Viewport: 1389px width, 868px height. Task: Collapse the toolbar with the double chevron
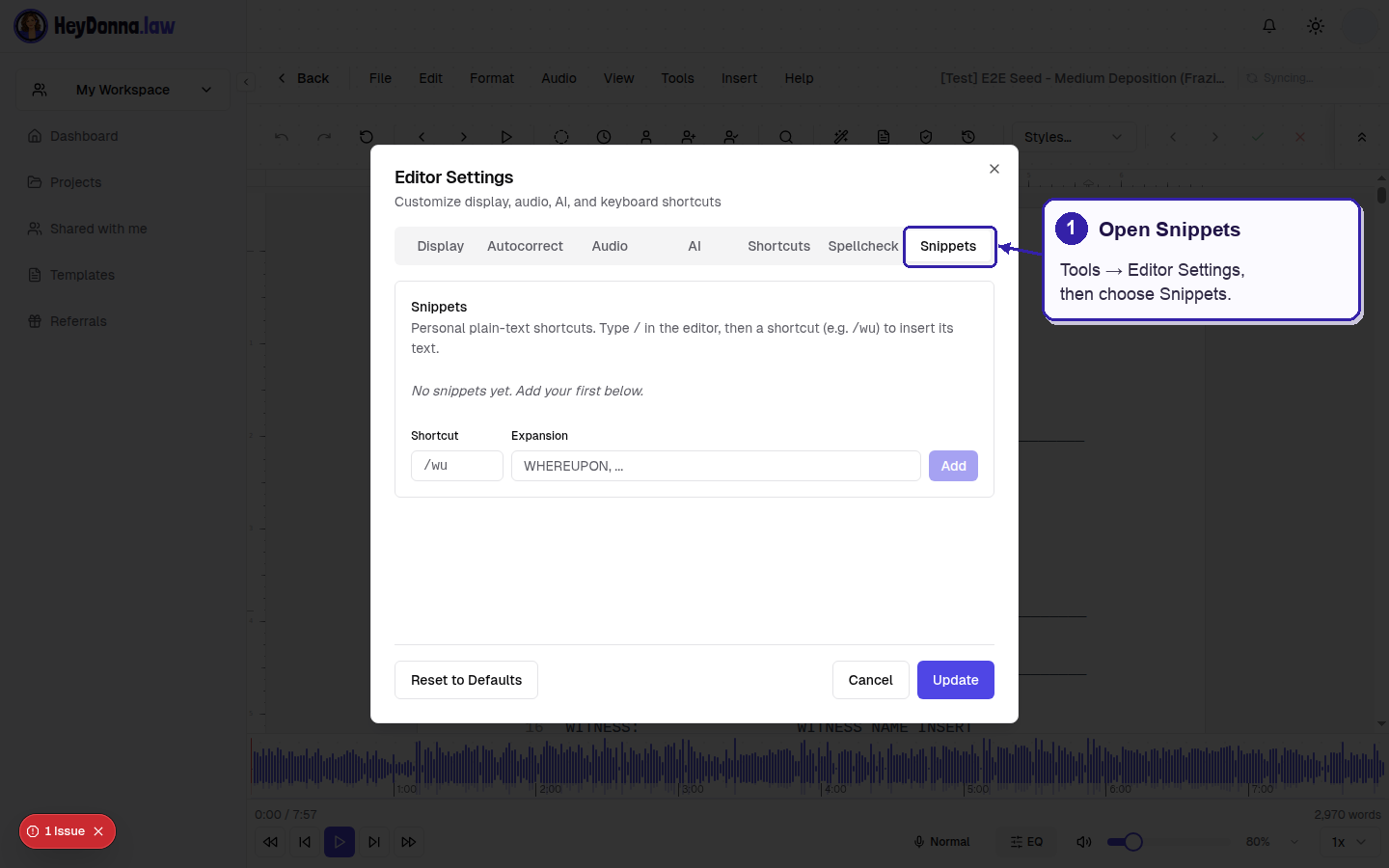click(x=1362, y=137)
